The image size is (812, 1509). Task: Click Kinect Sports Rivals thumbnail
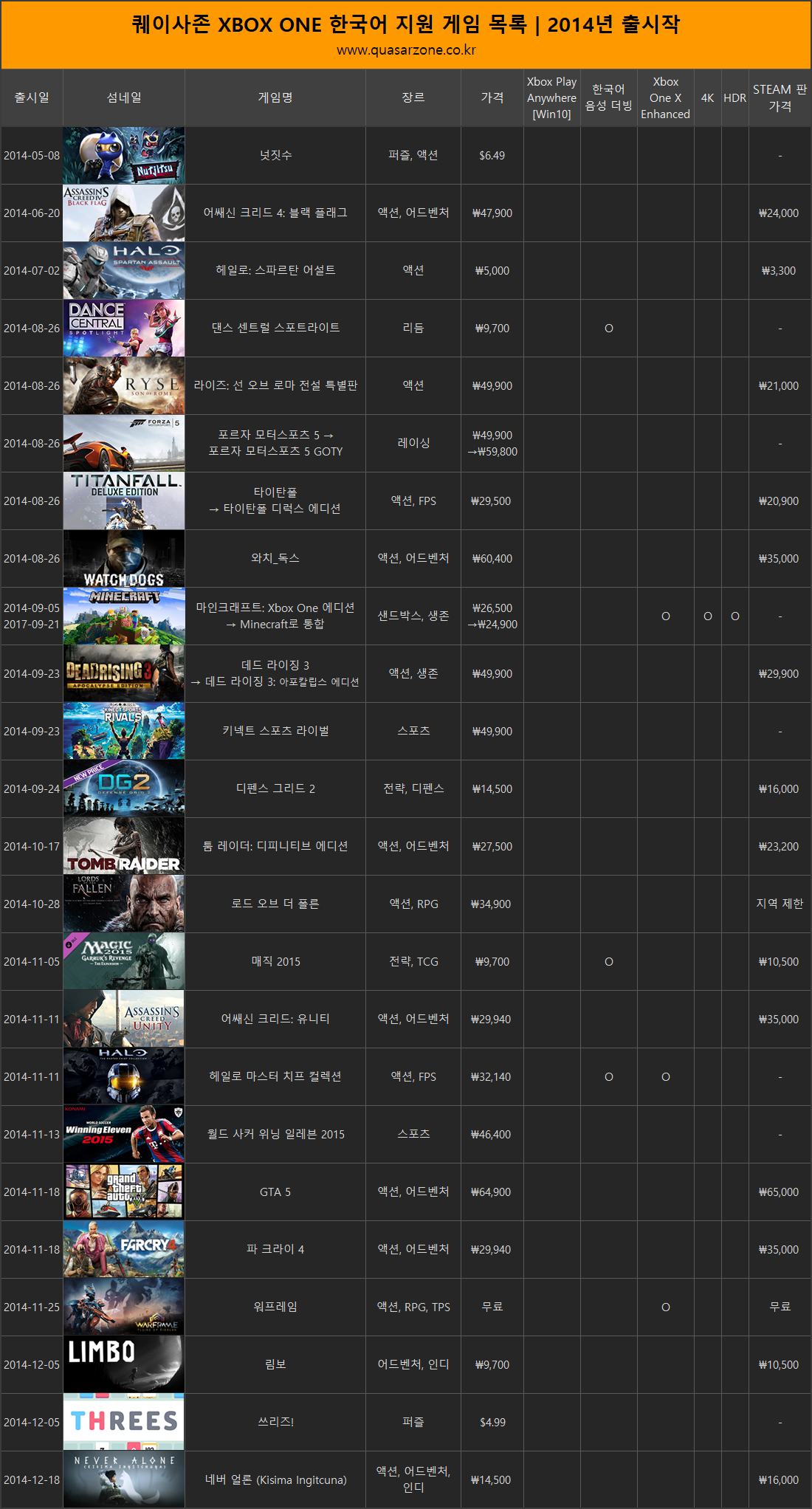pyautogui.click(x=124, y=732)
